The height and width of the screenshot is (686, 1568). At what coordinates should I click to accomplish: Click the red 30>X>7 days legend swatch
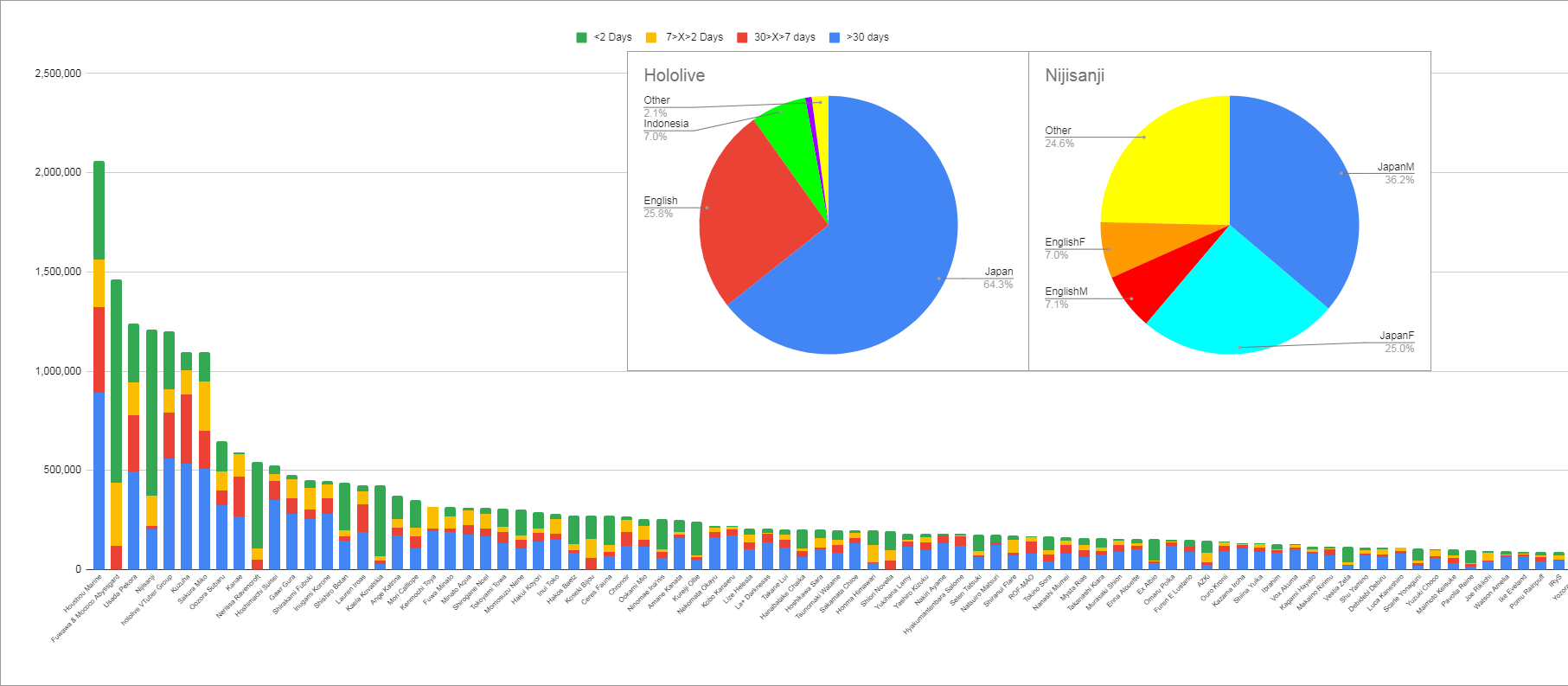pos(742,37)
